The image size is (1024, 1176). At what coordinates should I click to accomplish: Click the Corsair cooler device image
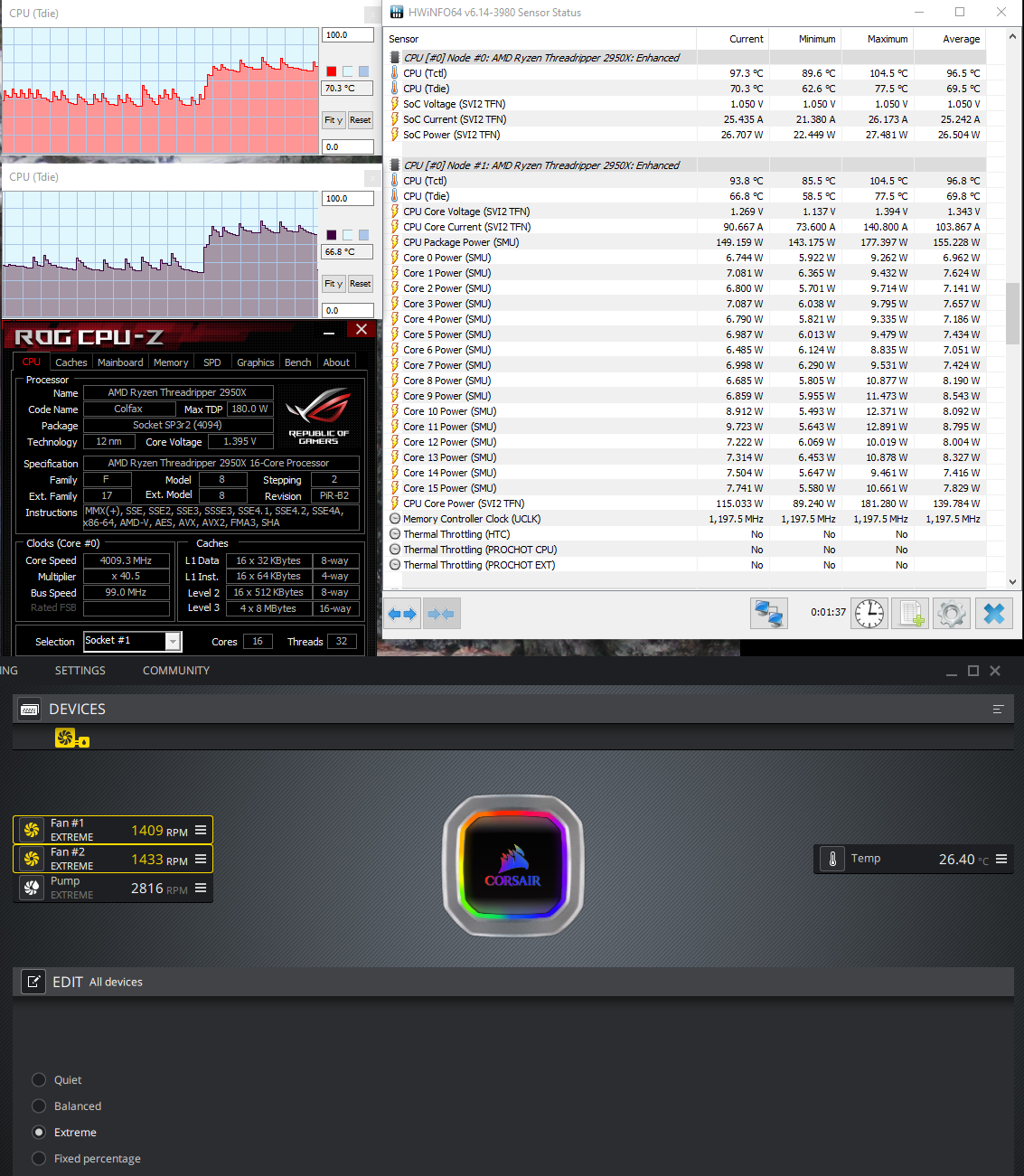(512, 866)
